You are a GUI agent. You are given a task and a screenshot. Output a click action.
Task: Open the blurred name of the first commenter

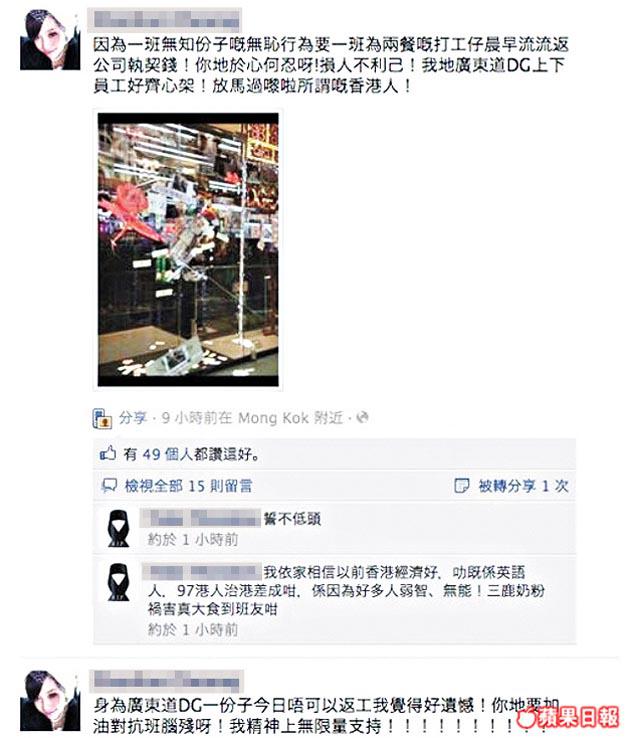pyautogui.click(x=201, y=518)
